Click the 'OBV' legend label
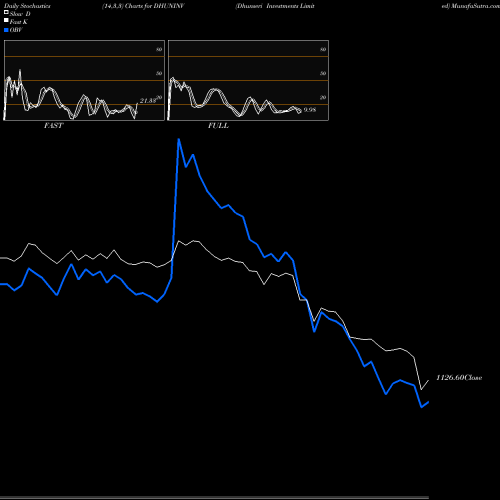This screenshot has width=500, height=500. point(16,30)
